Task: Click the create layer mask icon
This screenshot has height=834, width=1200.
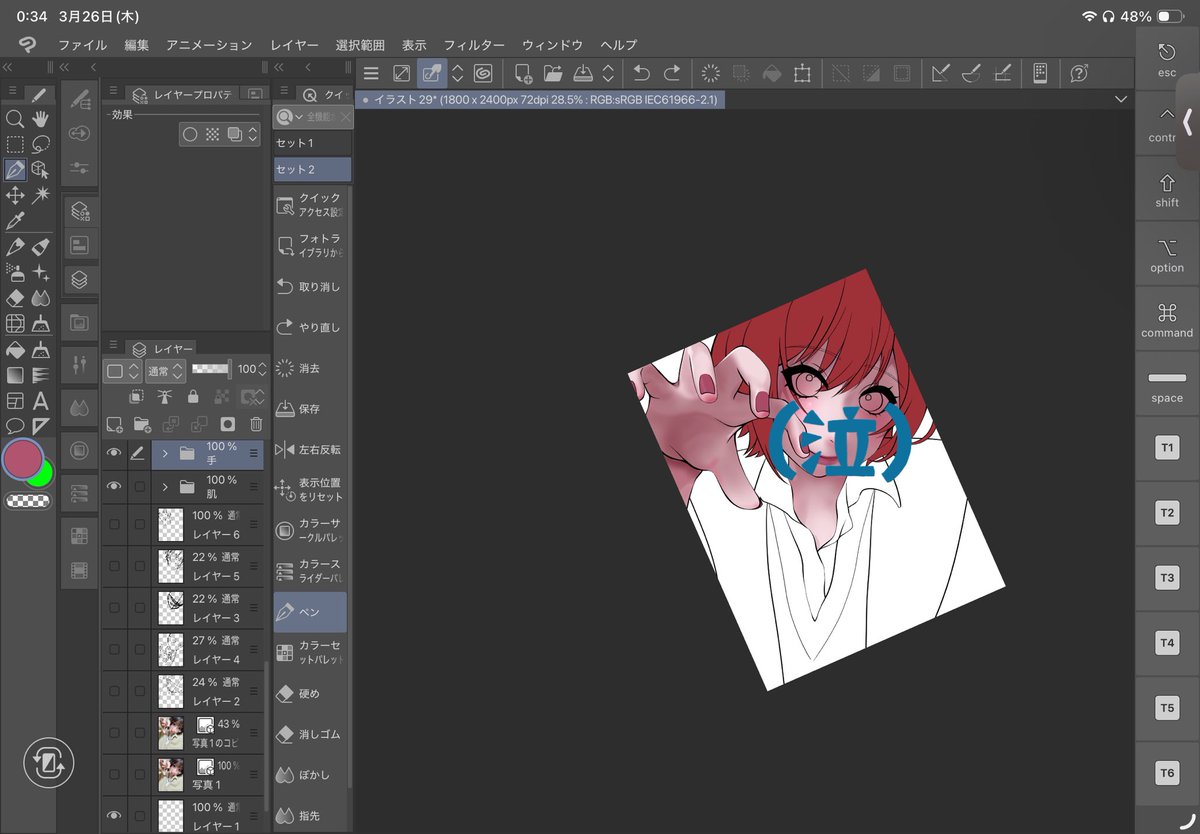Action: (228, 424)
